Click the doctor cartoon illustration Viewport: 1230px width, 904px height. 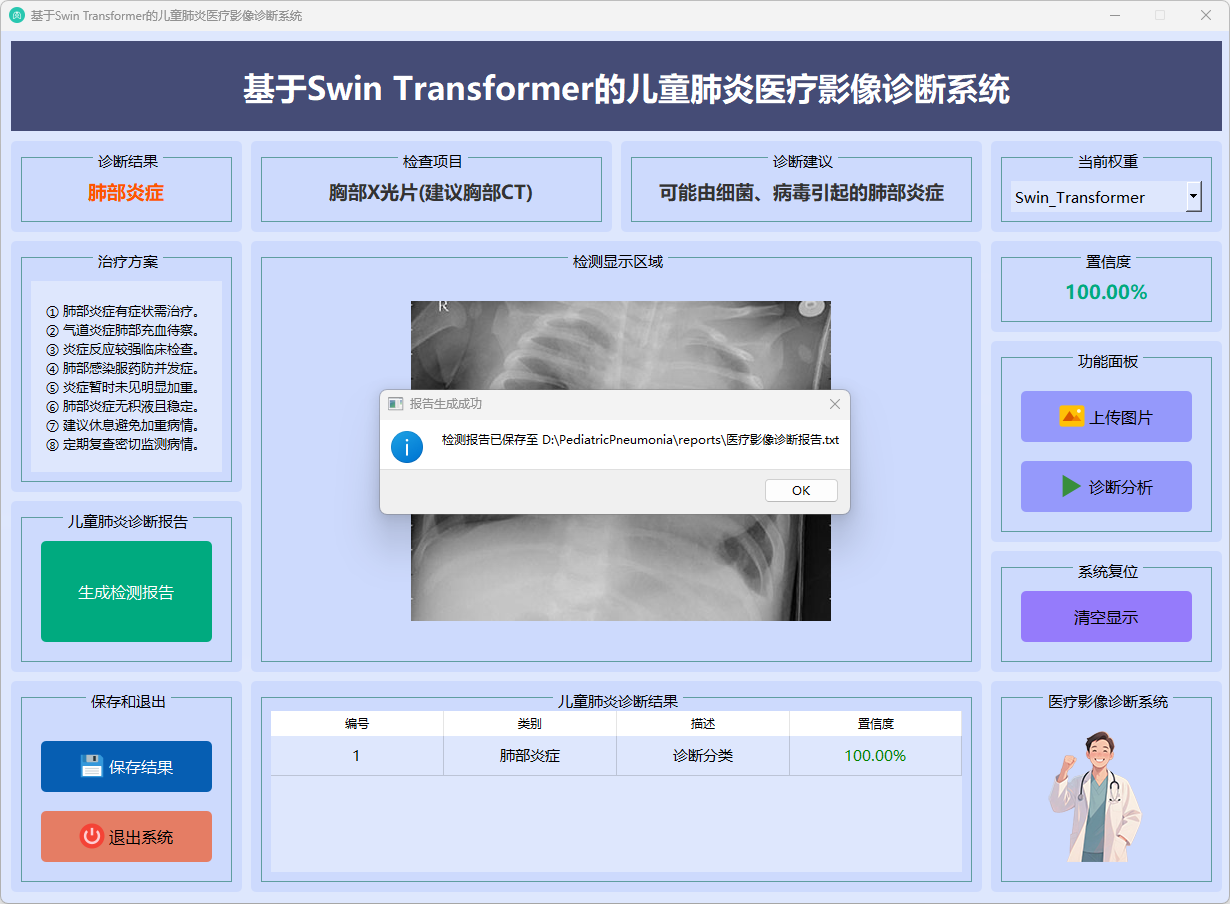pyautogui.click(x=1095, y=797)
